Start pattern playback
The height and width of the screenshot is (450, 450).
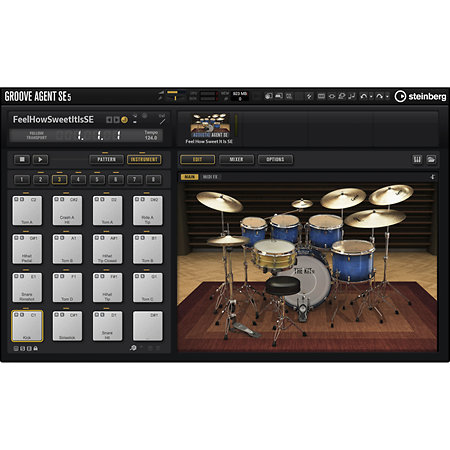40,159
